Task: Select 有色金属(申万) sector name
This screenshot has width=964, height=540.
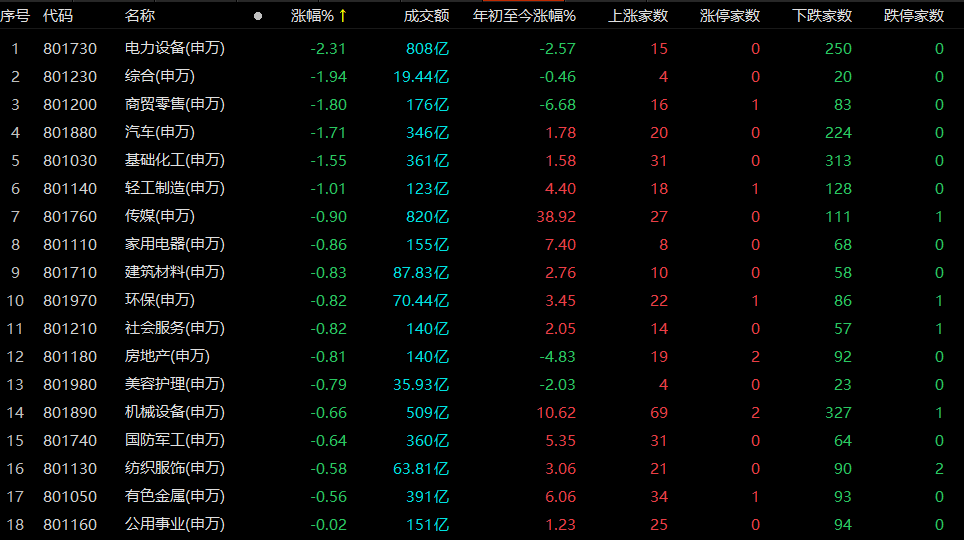Action: (x=175, y=496)
